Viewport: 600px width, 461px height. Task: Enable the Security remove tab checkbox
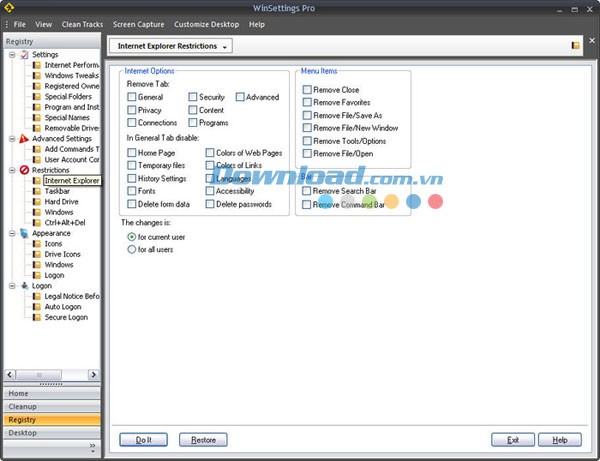coord(193,97)
